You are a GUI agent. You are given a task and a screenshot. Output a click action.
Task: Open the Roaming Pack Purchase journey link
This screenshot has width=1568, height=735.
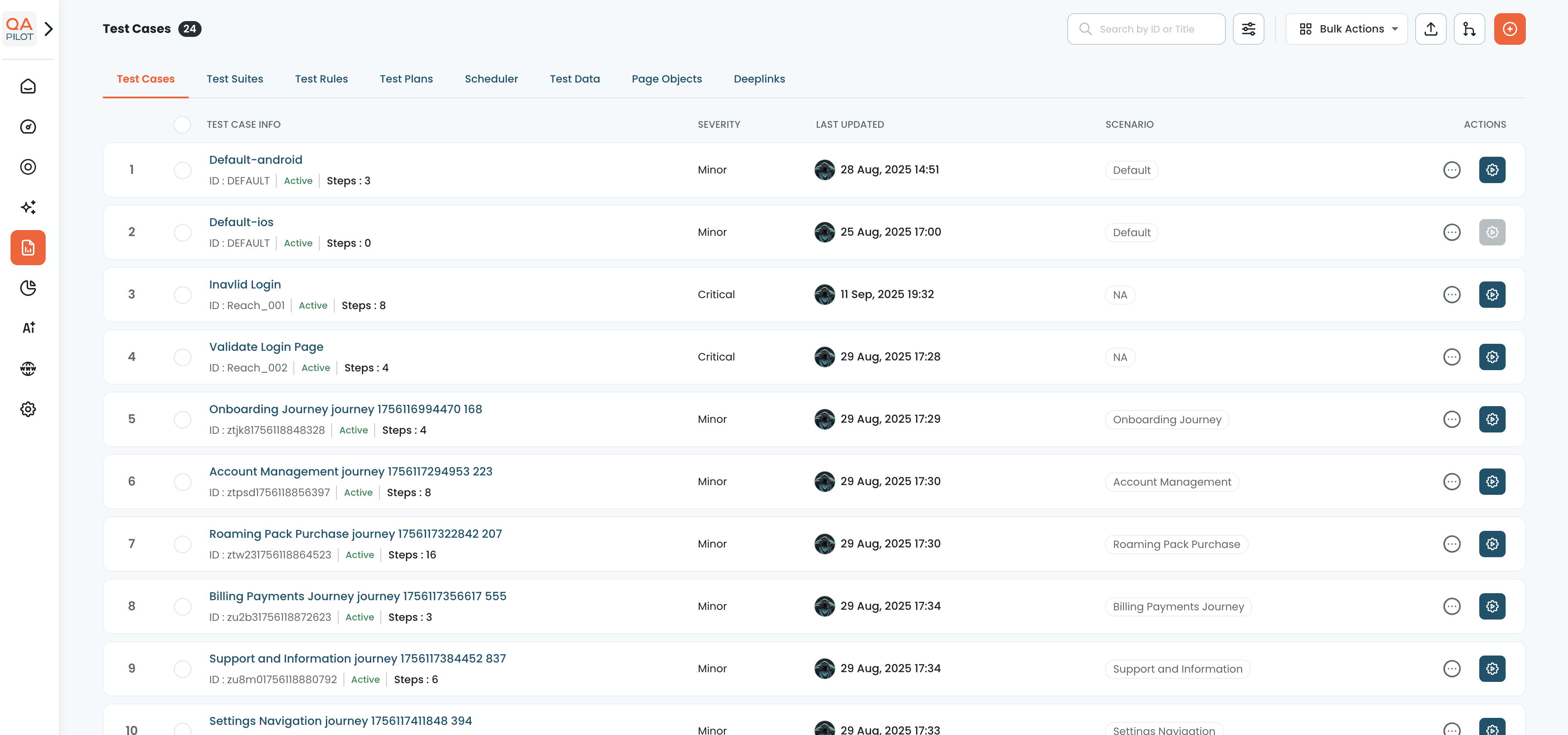coord(355,533)
